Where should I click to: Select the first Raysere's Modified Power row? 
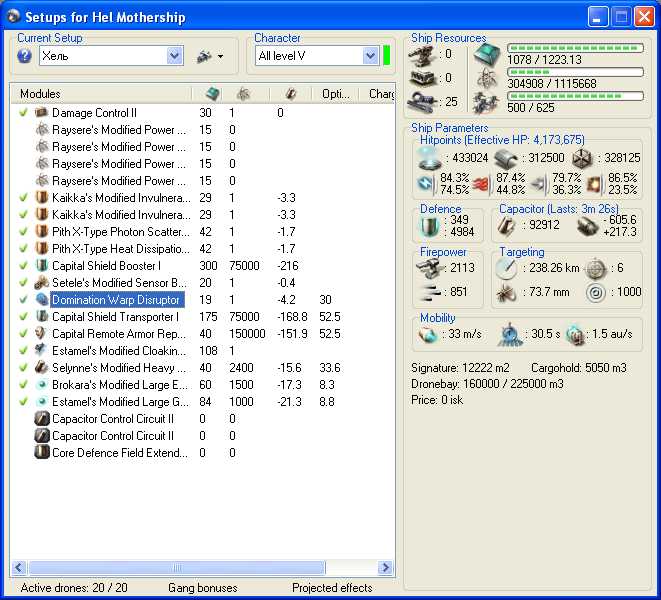click(x=202, y=129)
